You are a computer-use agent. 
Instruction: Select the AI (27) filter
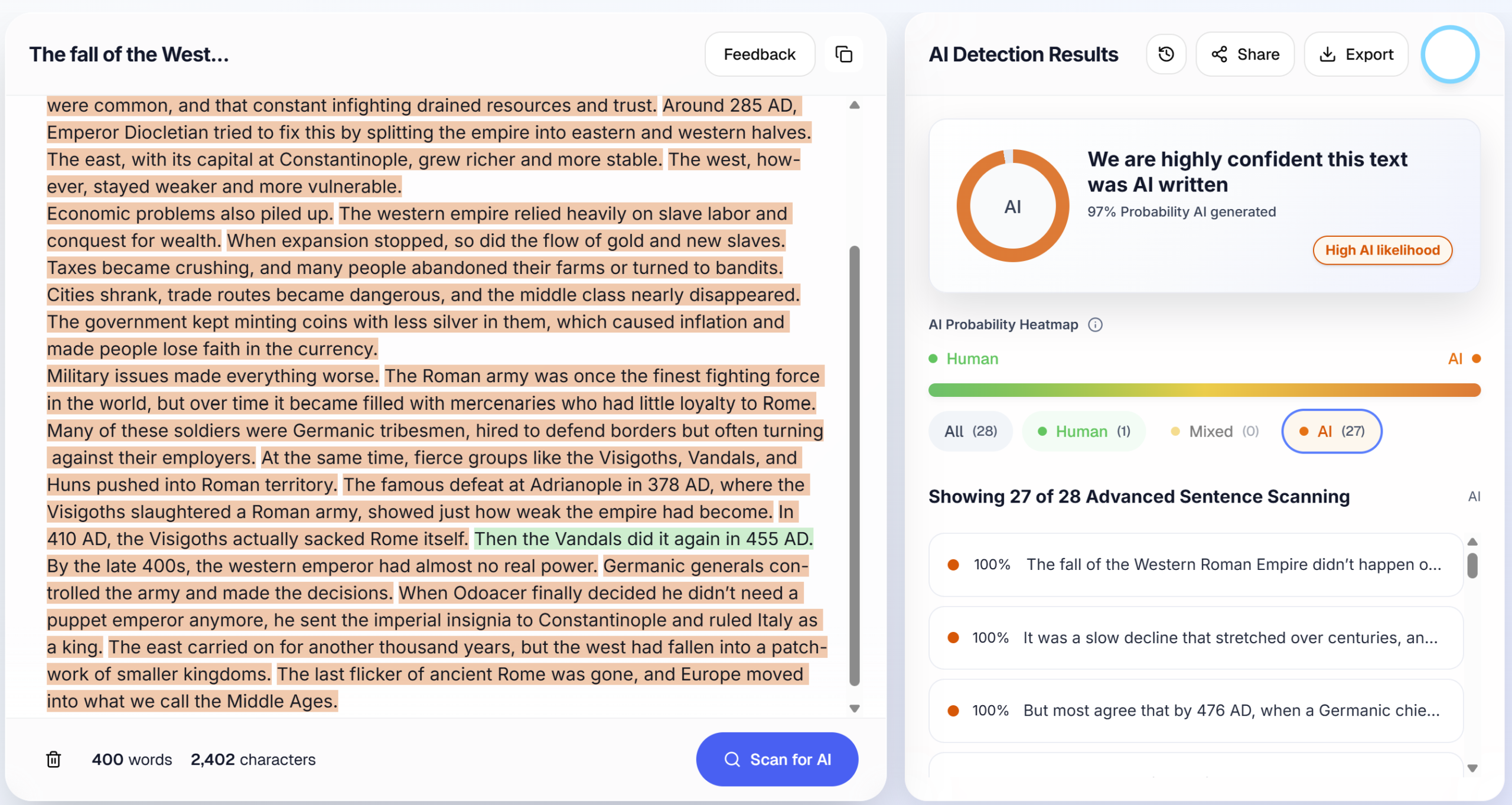coord(1331,431)
